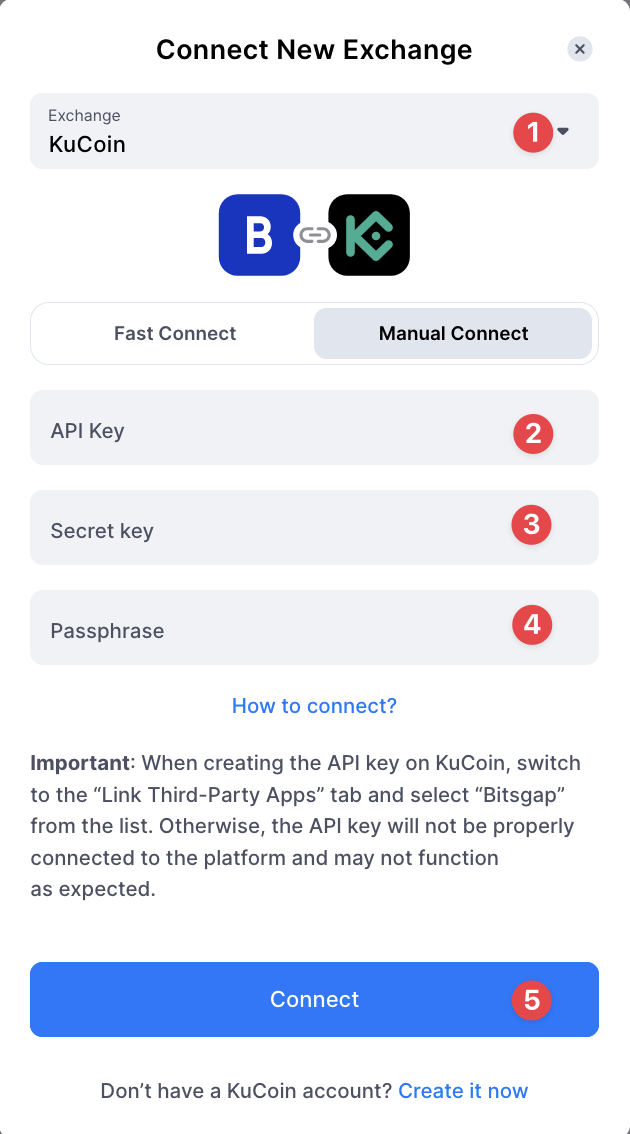
Task: Click the red number 1 badge
Action: point(533,132)
